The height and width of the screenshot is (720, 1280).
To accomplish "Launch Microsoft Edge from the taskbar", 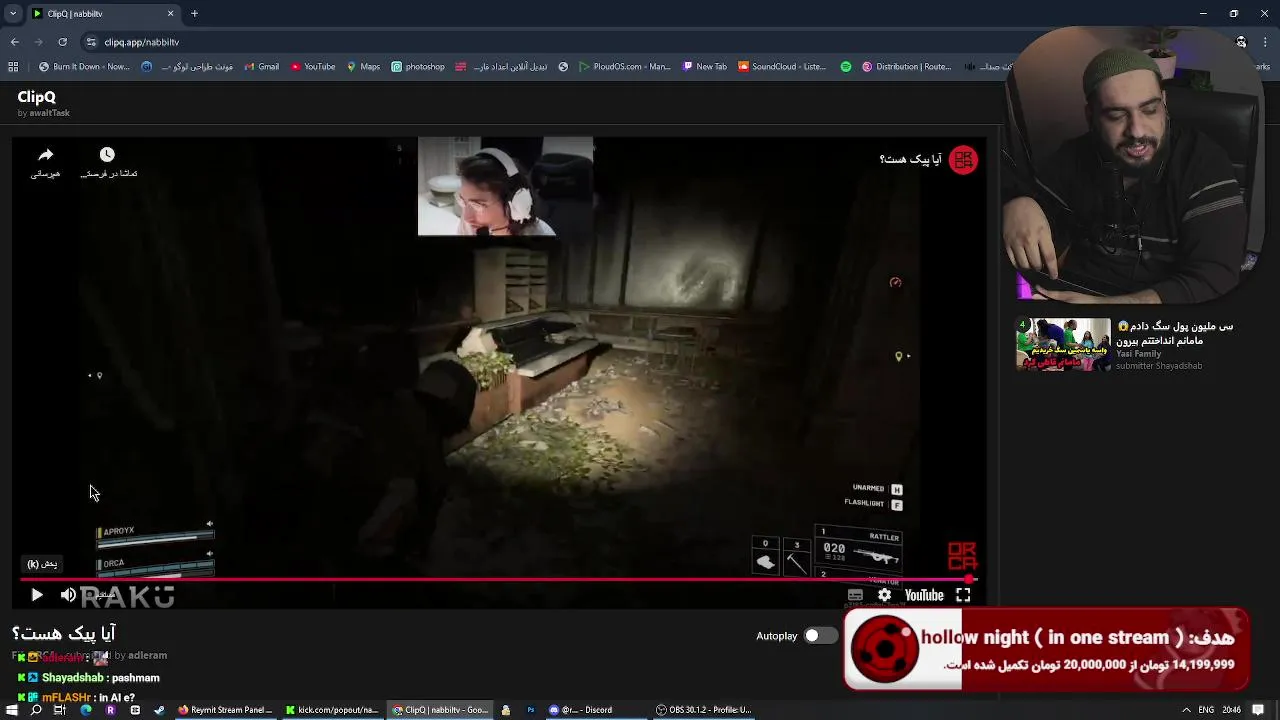I will click(85, 710).
